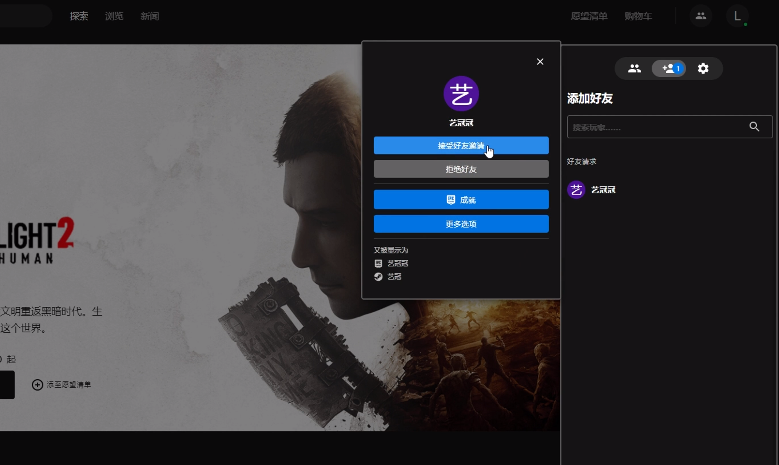
Task: Click the plus icon to add wishlist
Action: [x=38, y=384]
